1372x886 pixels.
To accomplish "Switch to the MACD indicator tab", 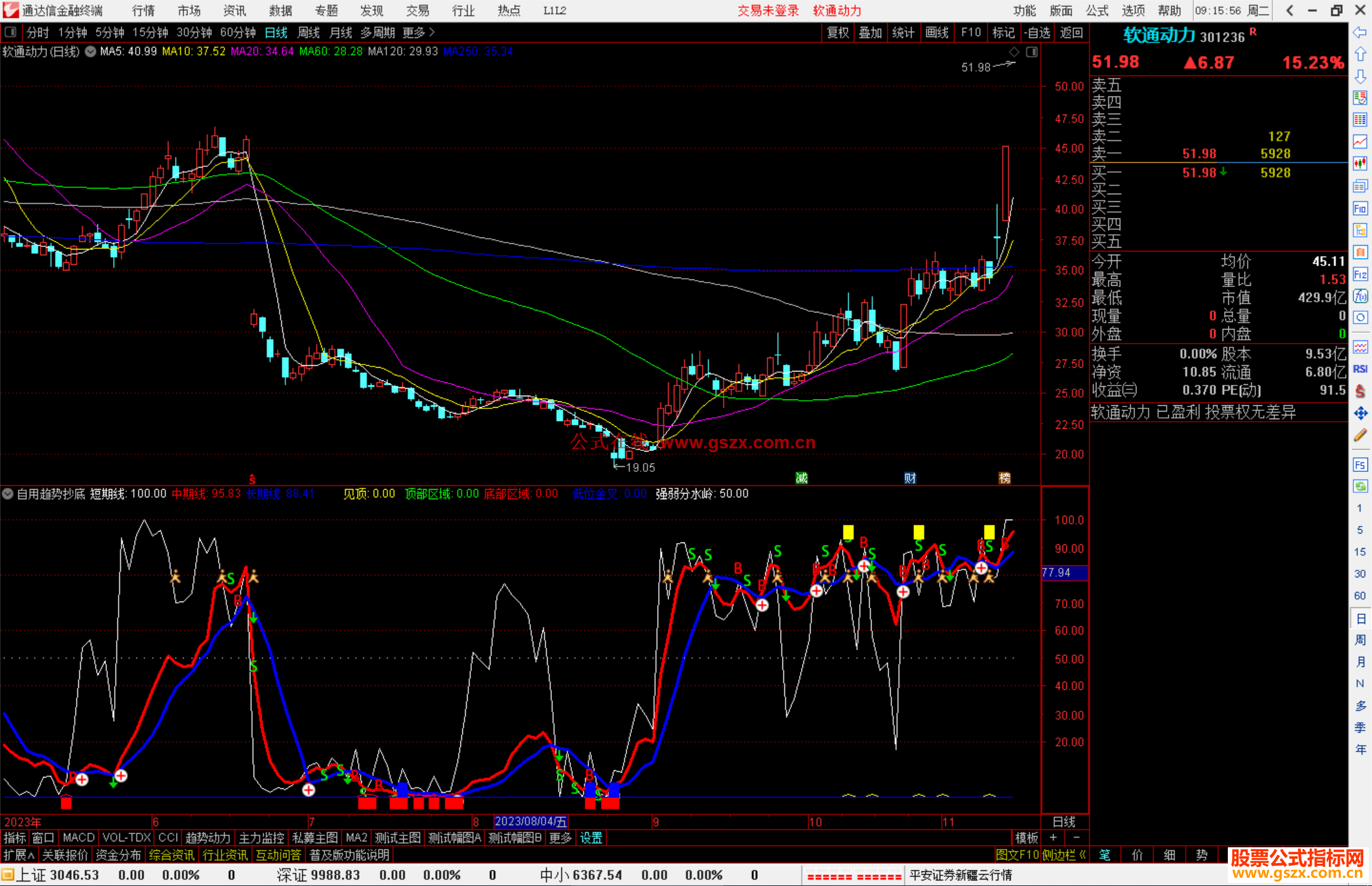I will (x=79, y=838).
